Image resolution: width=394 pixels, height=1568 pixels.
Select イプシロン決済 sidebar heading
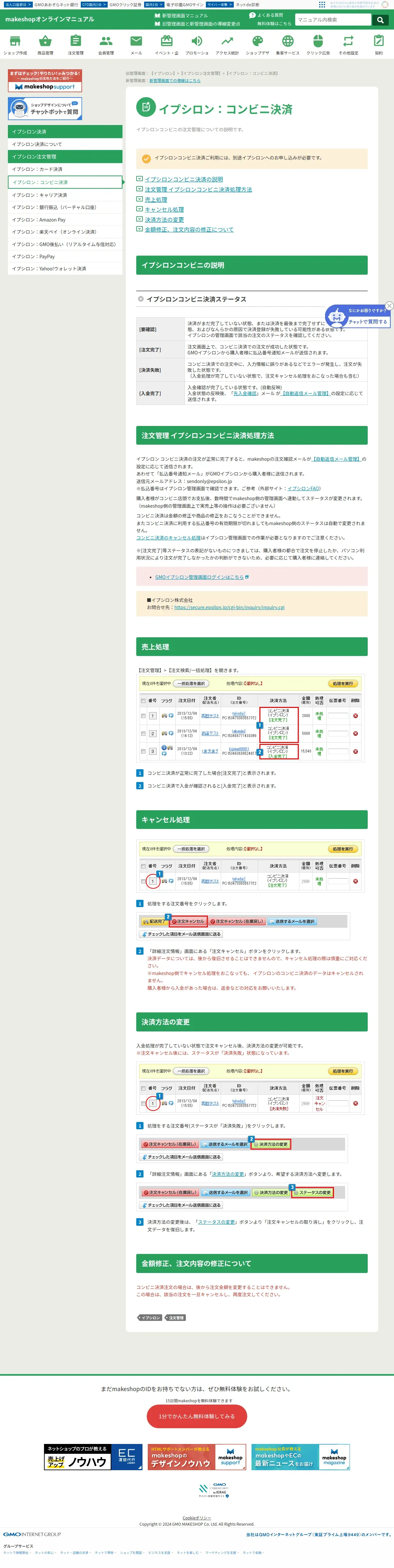pyautogui.click(x=65, y=132)
